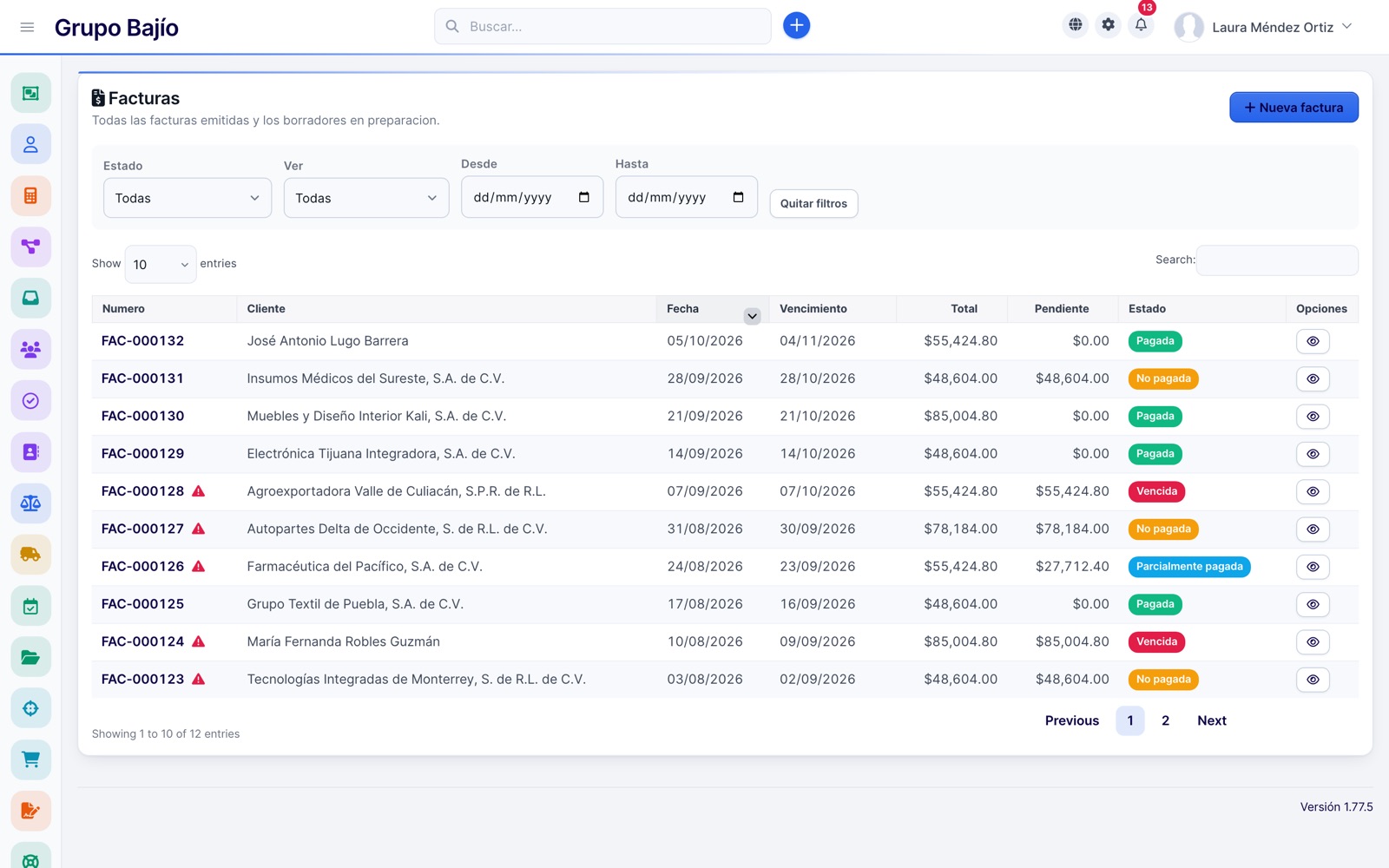View invoice FAC-000126 with eye icon
Image resolution: width=1389 pixels, height=868 pixels.
[1313, 567]
